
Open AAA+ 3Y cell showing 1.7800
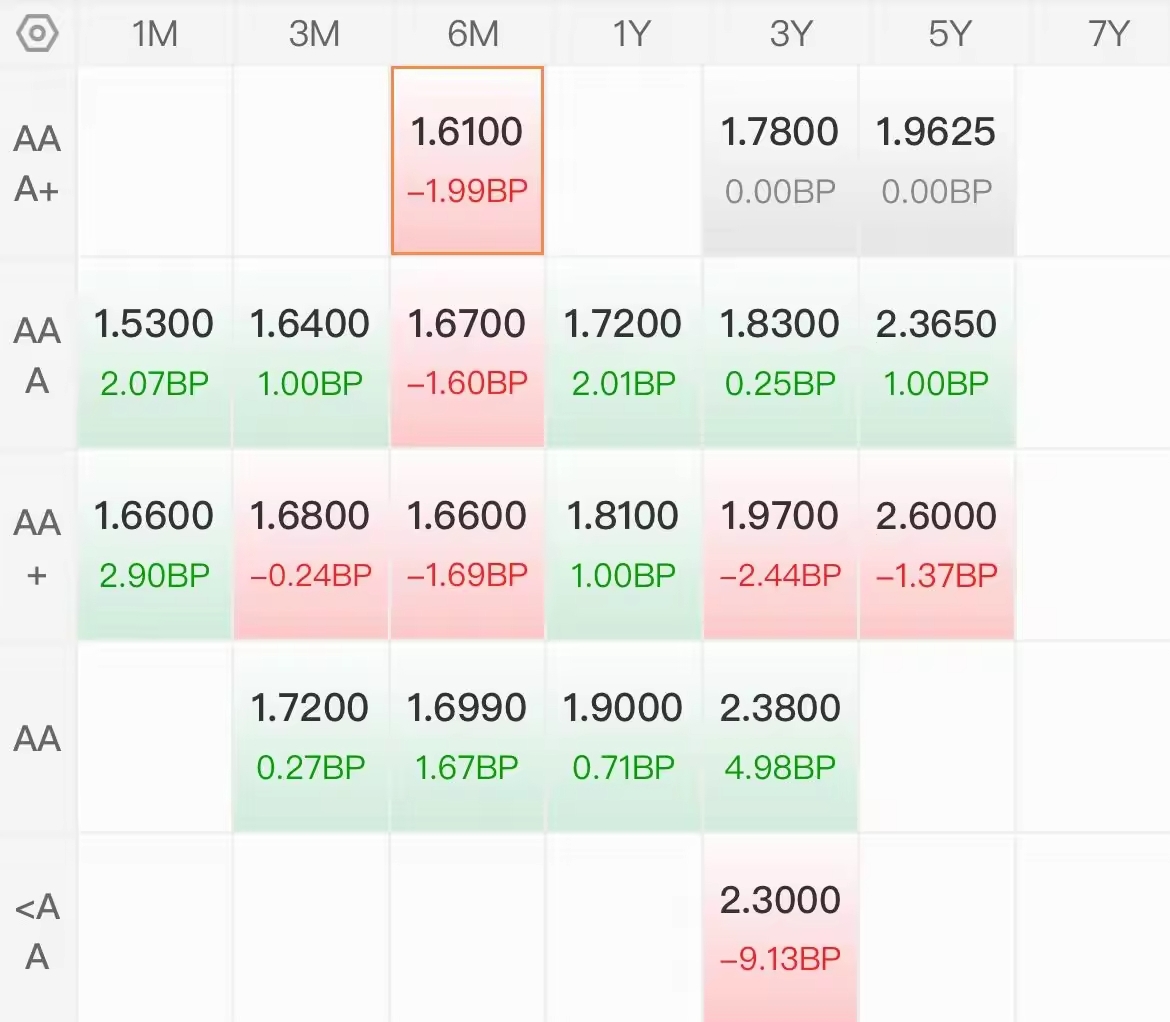(780, 160)
